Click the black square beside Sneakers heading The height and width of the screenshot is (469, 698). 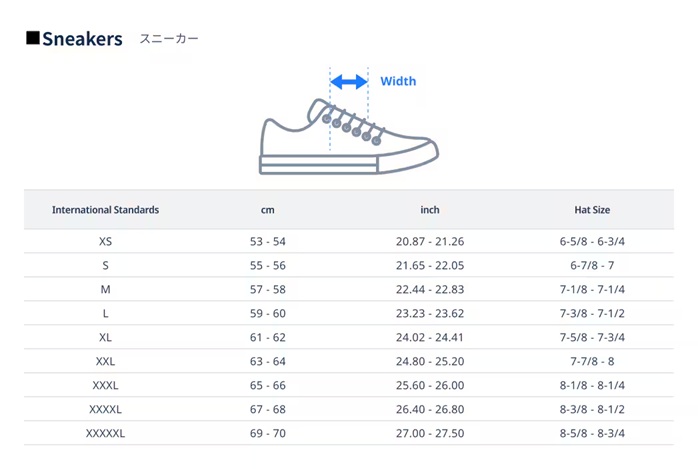coord(32,38)
